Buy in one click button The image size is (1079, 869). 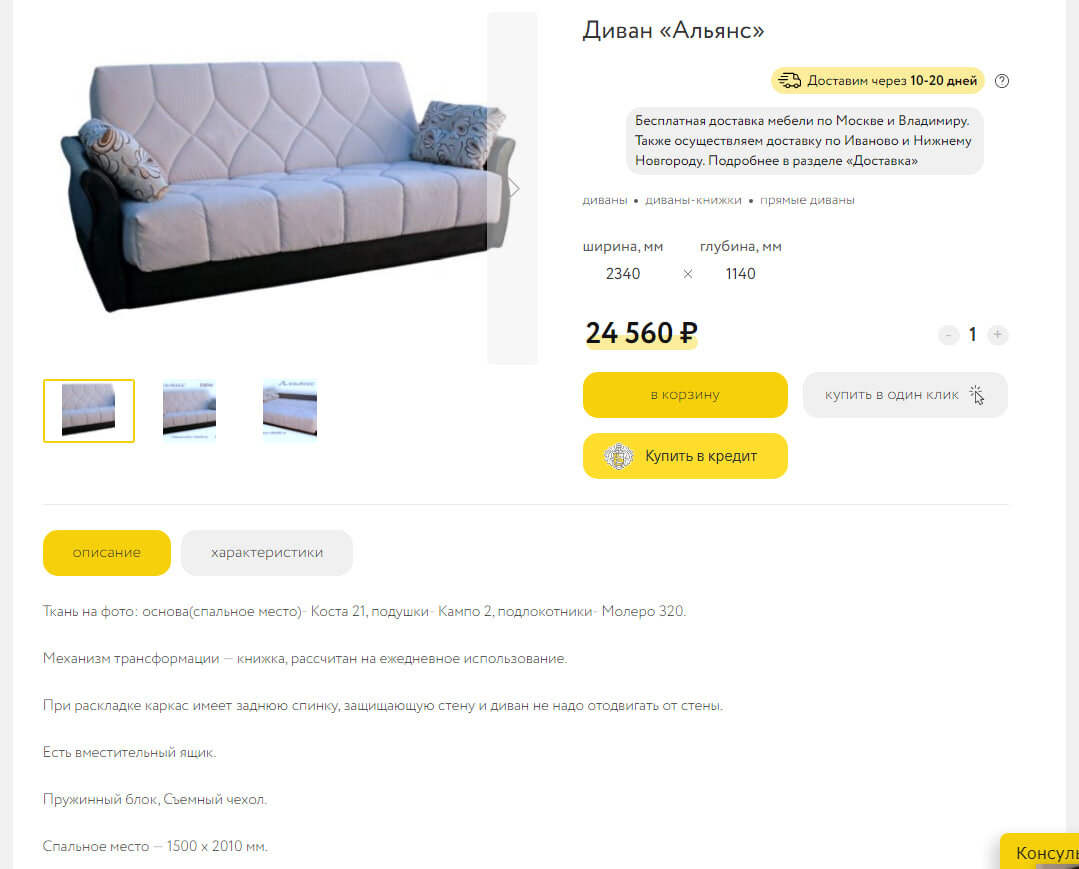(905, 395)
